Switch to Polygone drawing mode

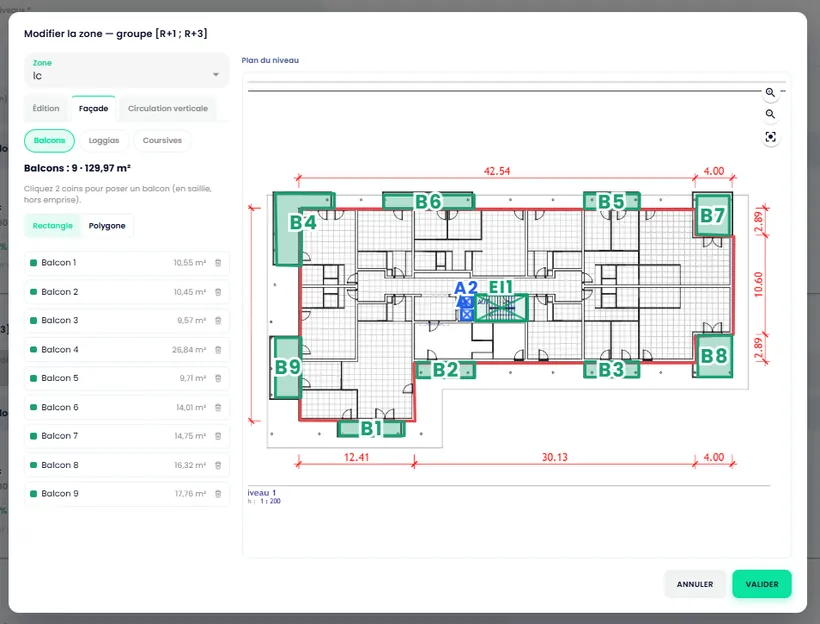[x=107, y=226]
